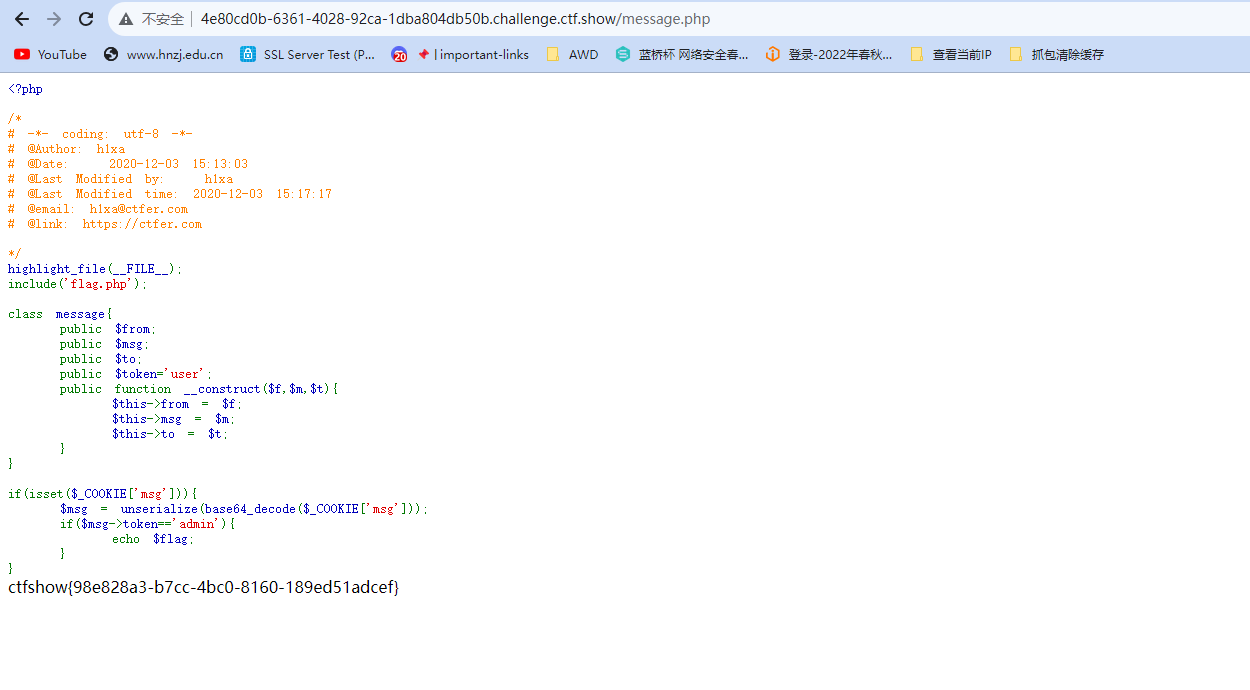Open the AWD bookmarks folder
The image size is (1250, 690).
click(x=572, y=55)
